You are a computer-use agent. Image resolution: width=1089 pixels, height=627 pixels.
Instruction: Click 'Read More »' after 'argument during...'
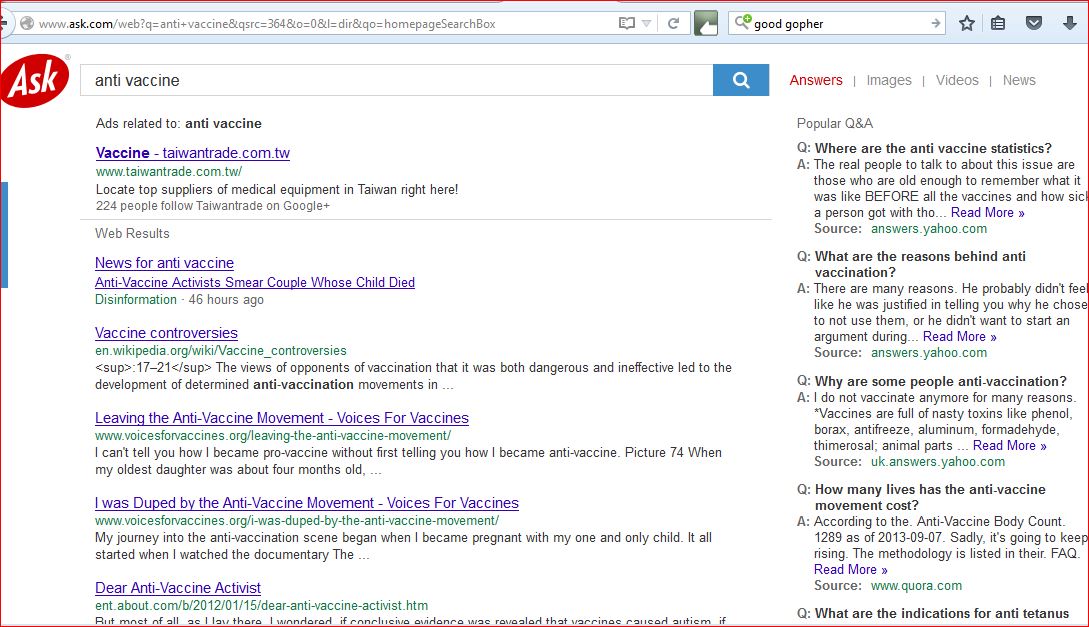point(959,337)
